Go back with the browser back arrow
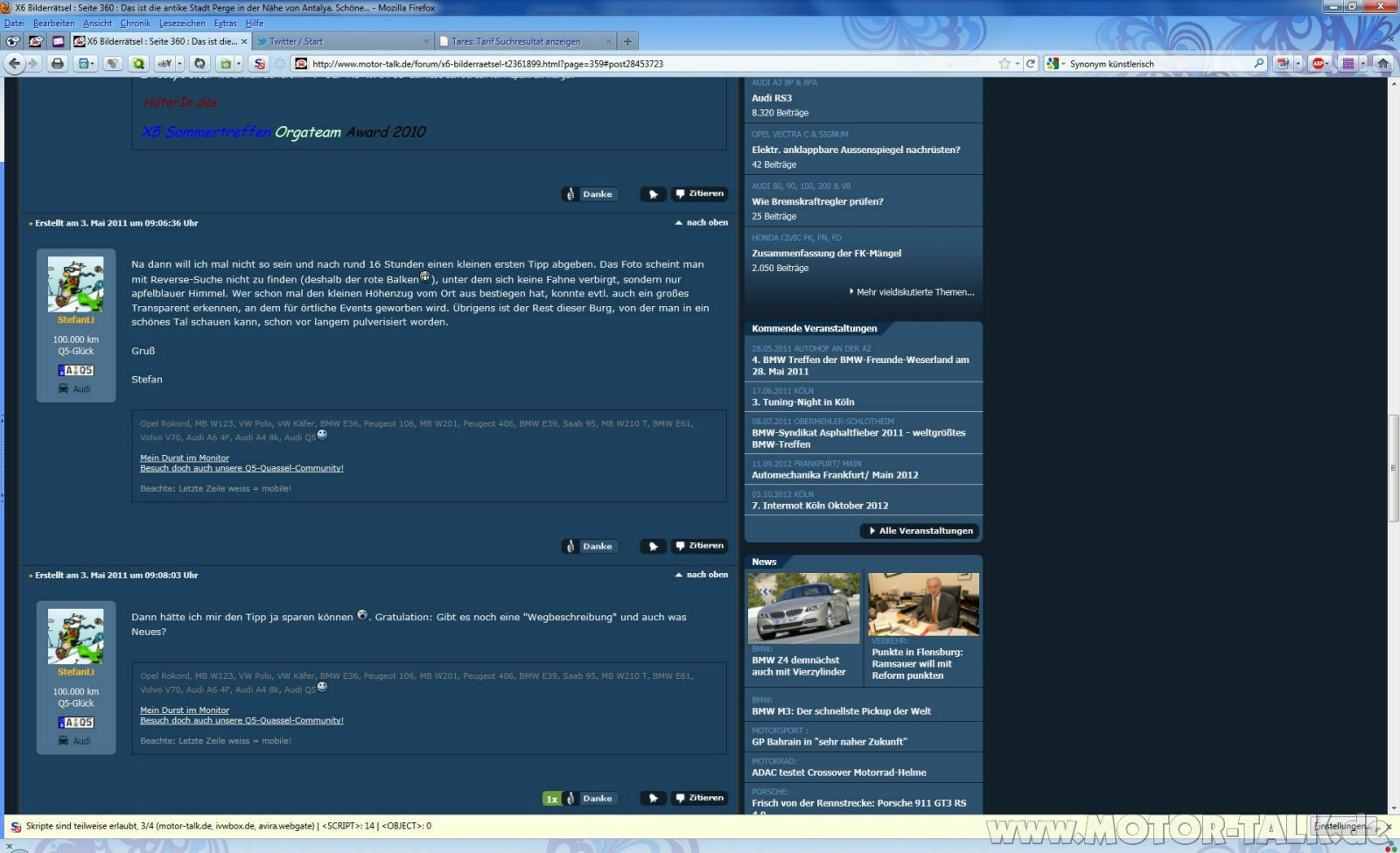This screenshot has height=853, width=1400. pyautogui.click(x=14, y=64)
